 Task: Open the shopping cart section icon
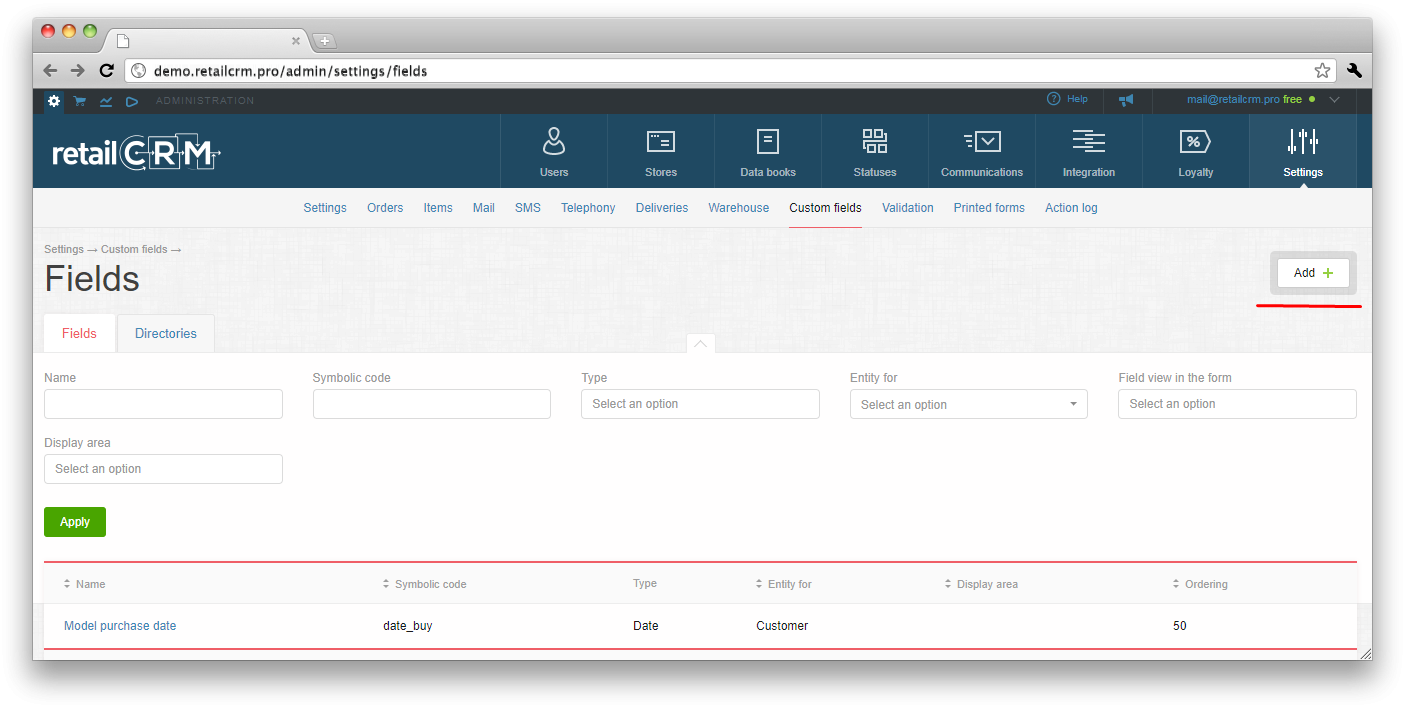point(79,101)
